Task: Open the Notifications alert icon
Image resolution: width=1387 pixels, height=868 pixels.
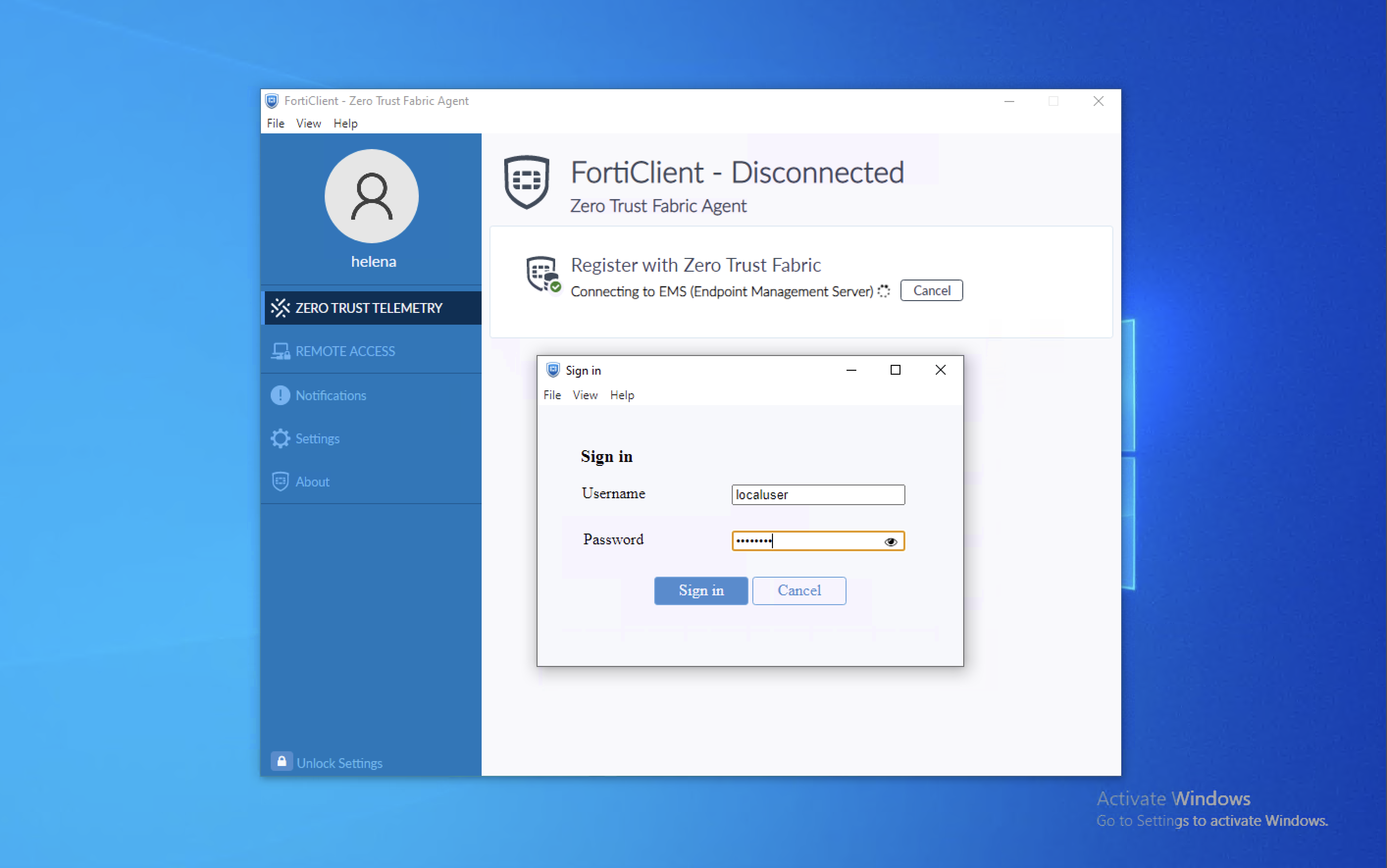Action: [280, 395]
